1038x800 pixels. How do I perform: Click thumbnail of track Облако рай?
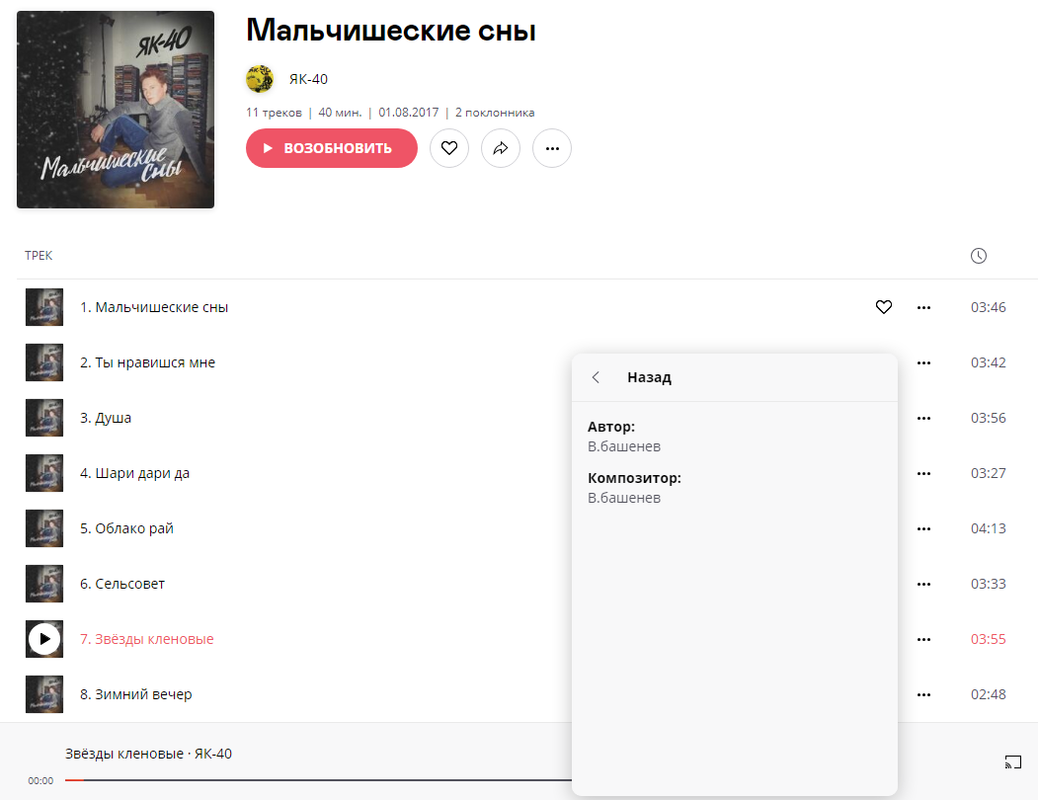(44, 528)
